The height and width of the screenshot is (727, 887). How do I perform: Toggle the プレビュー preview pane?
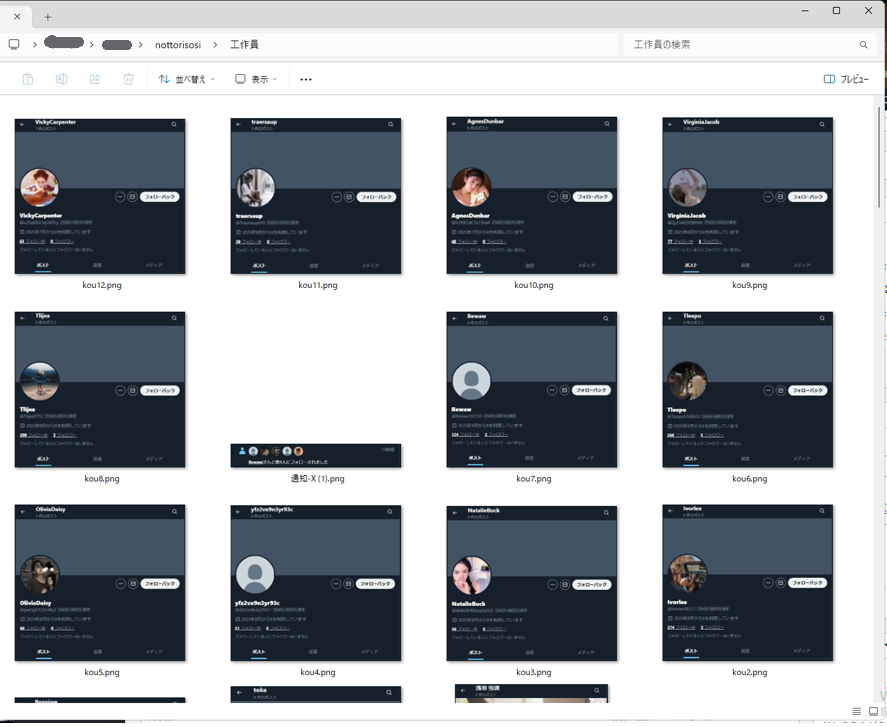(x=845, y=79)
